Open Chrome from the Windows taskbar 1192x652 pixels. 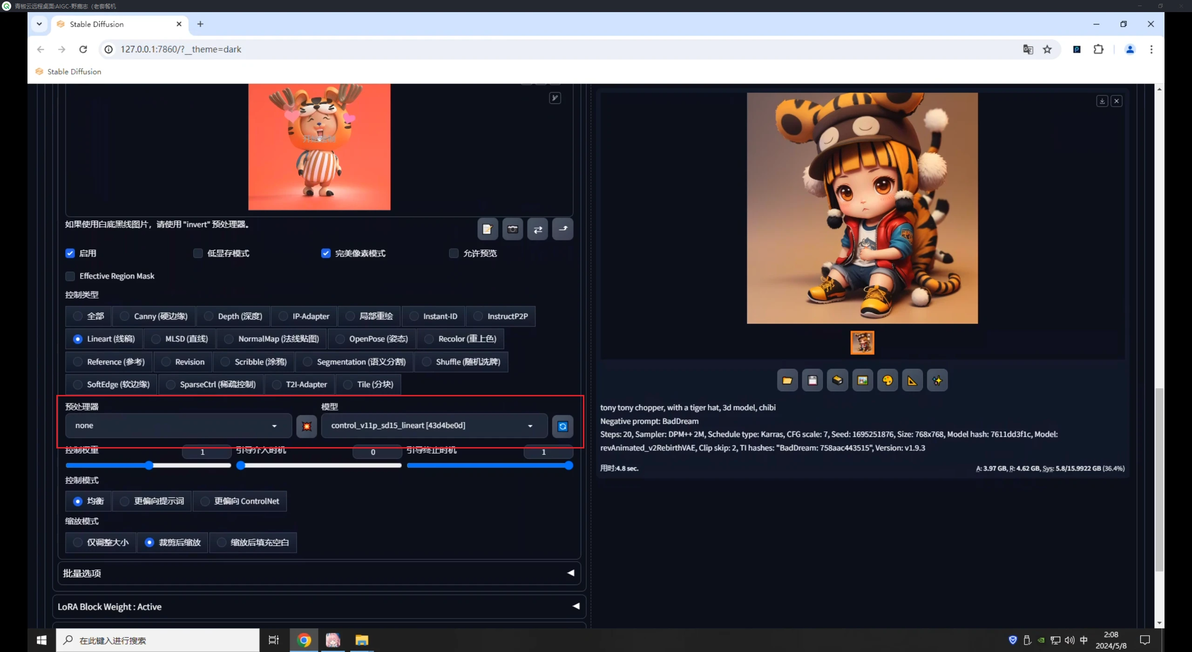[304, 640]
